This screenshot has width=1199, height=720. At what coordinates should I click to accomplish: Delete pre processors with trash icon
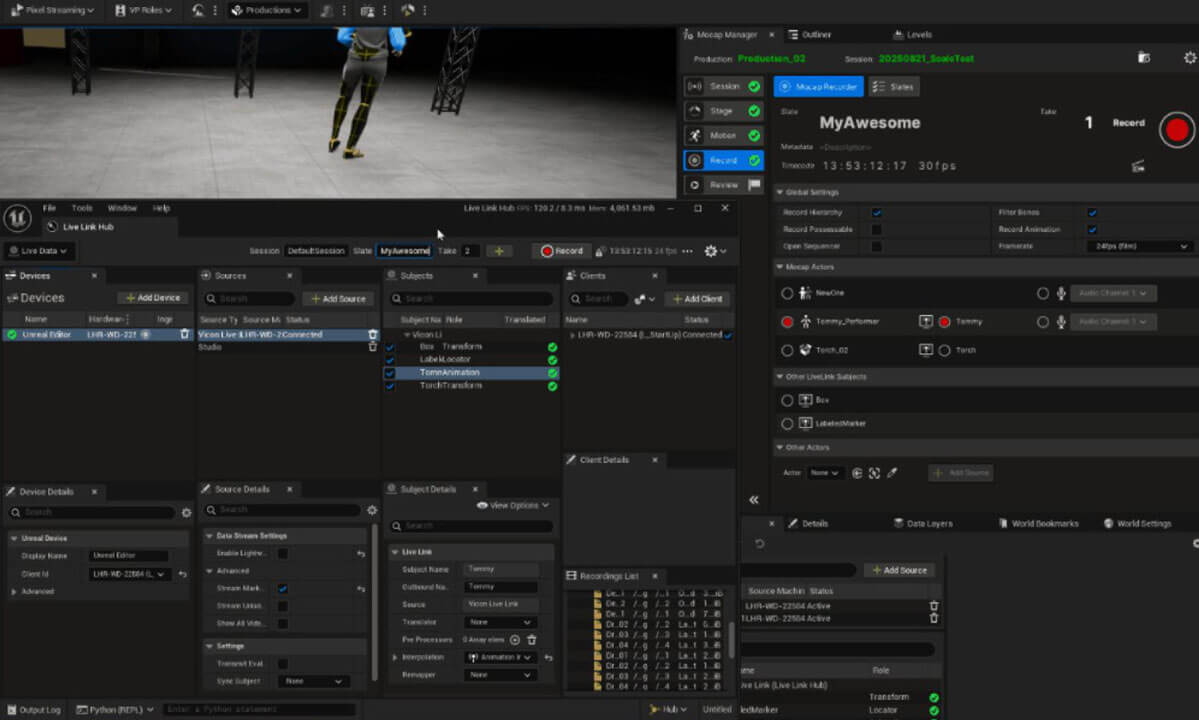(x=531, y=640)
